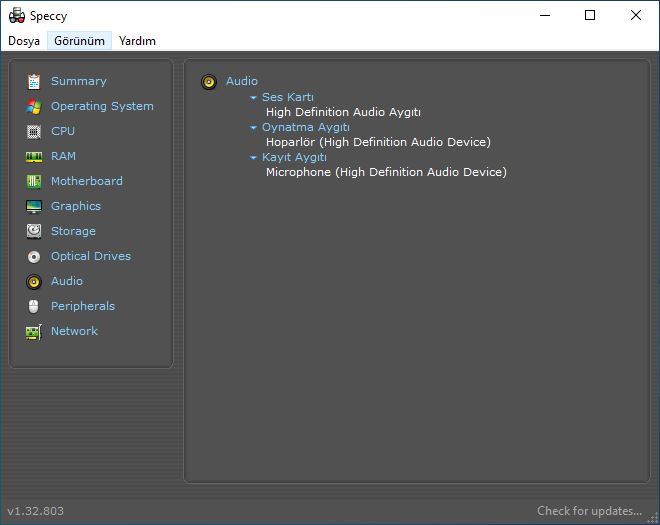Open the Yardım menu
The height and width of the screenshot is (525, 660).
137,41
